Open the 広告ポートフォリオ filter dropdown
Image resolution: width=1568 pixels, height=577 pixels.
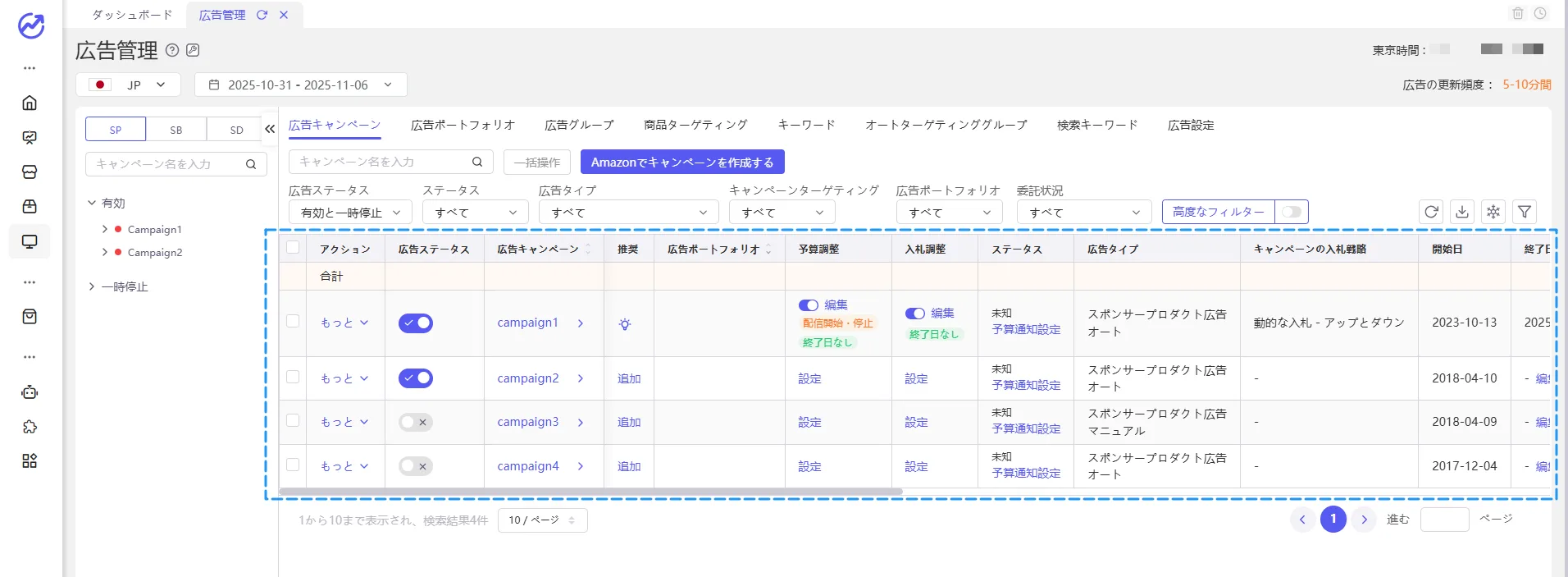[x=949, y=212]
